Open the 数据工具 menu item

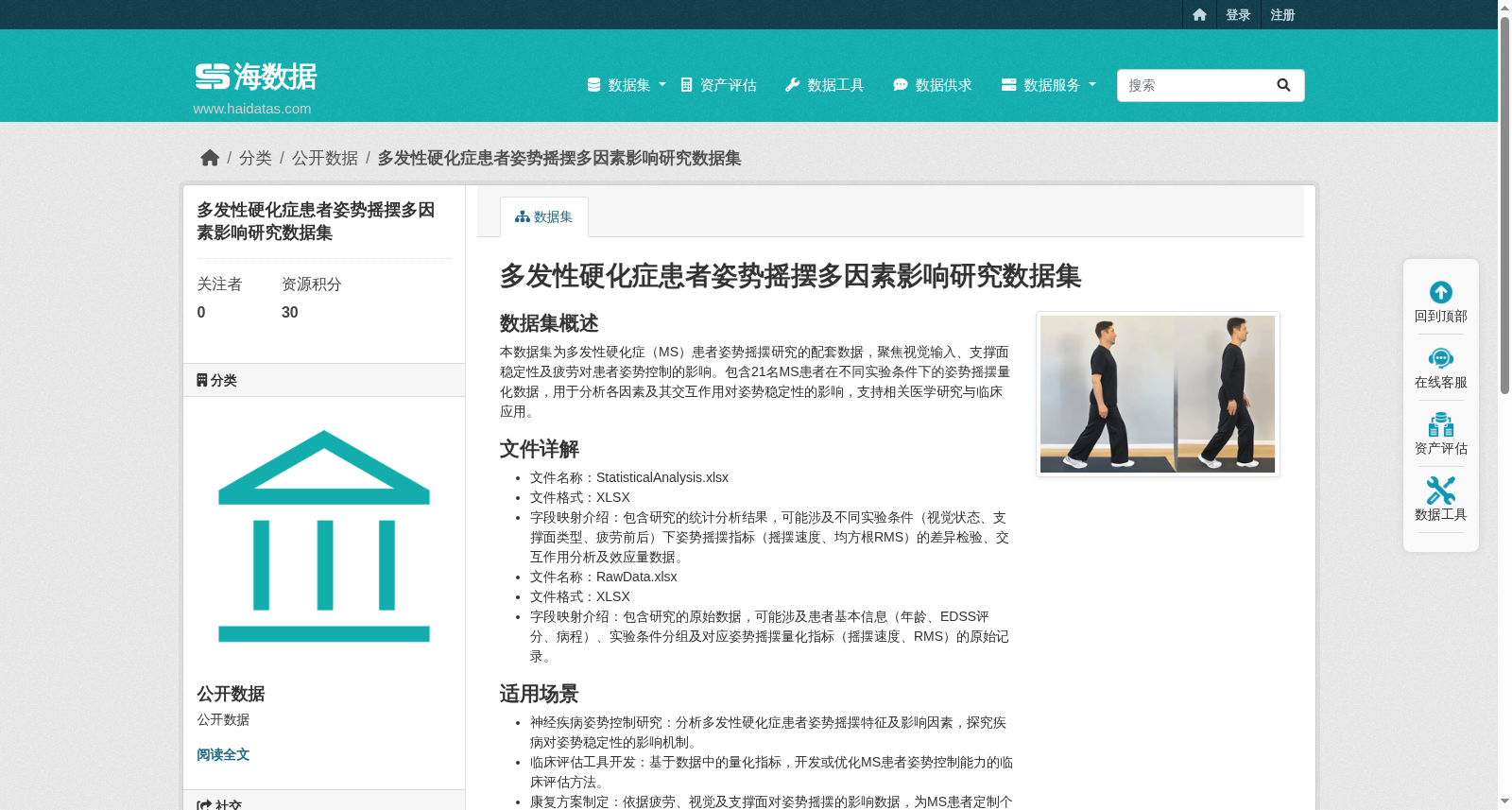tap(825, 85)
